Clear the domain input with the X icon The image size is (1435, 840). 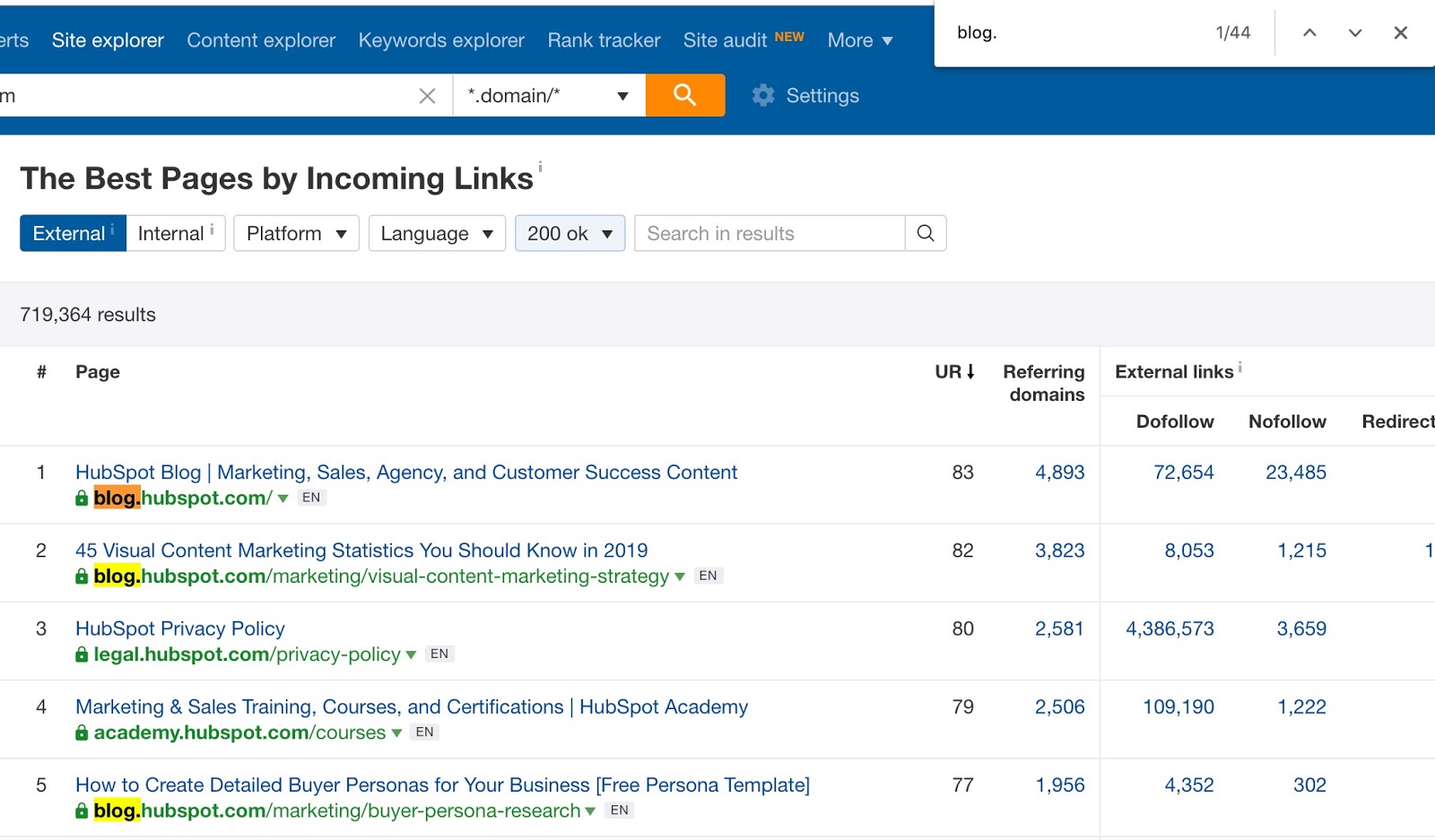click(x=427, y=96)
